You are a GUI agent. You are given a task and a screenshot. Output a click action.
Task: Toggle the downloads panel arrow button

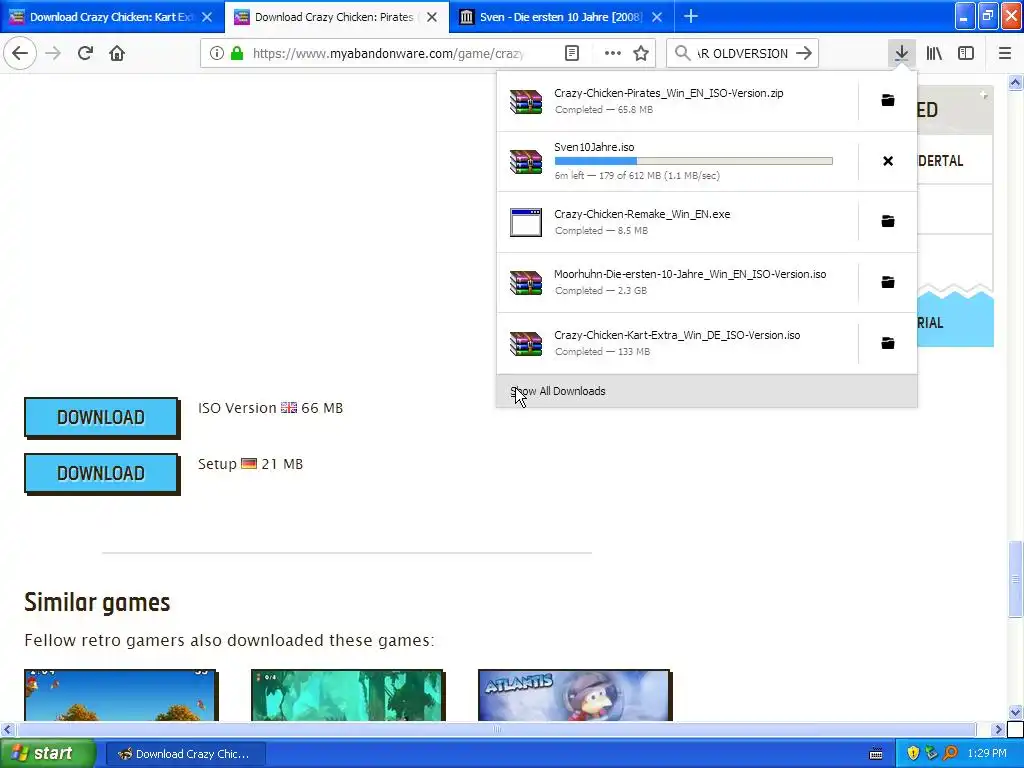[x=901, y=53]
